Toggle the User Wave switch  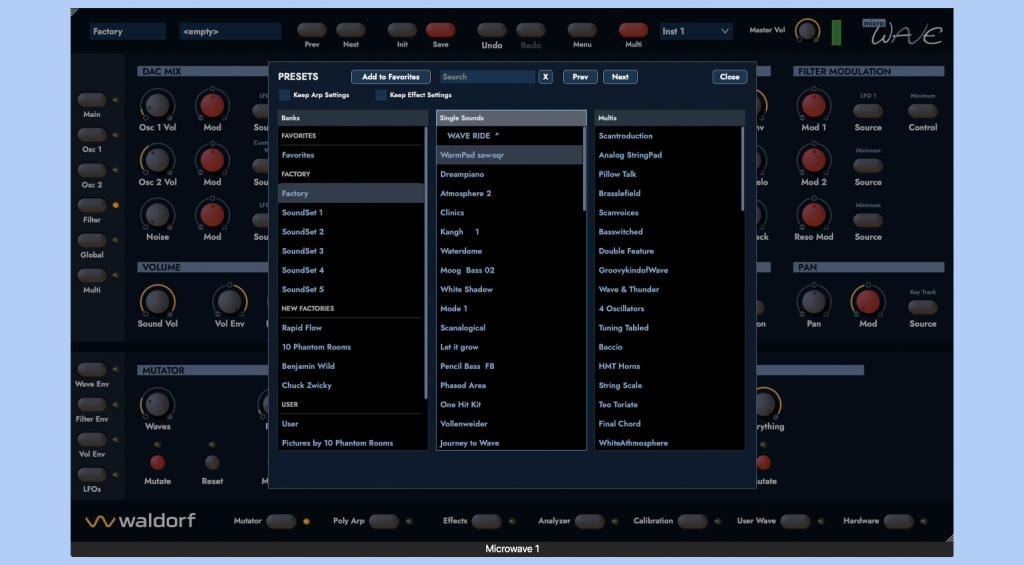795,521
